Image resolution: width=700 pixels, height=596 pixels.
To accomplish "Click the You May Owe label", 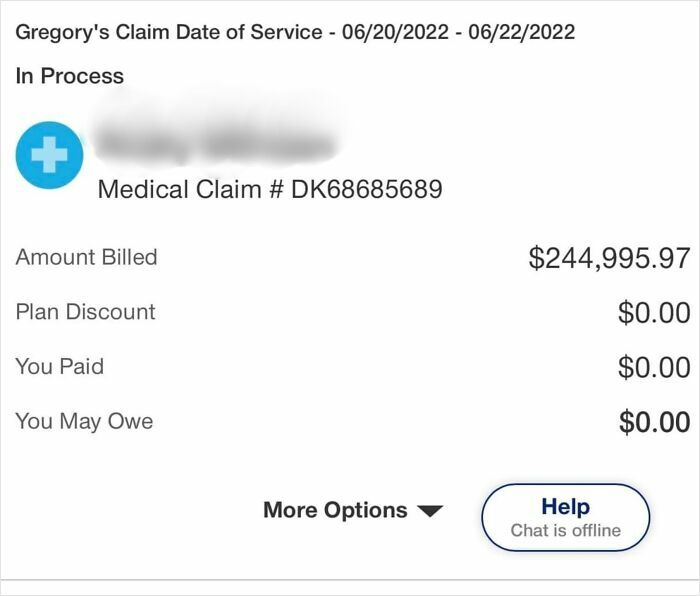I will pos(85,421).
